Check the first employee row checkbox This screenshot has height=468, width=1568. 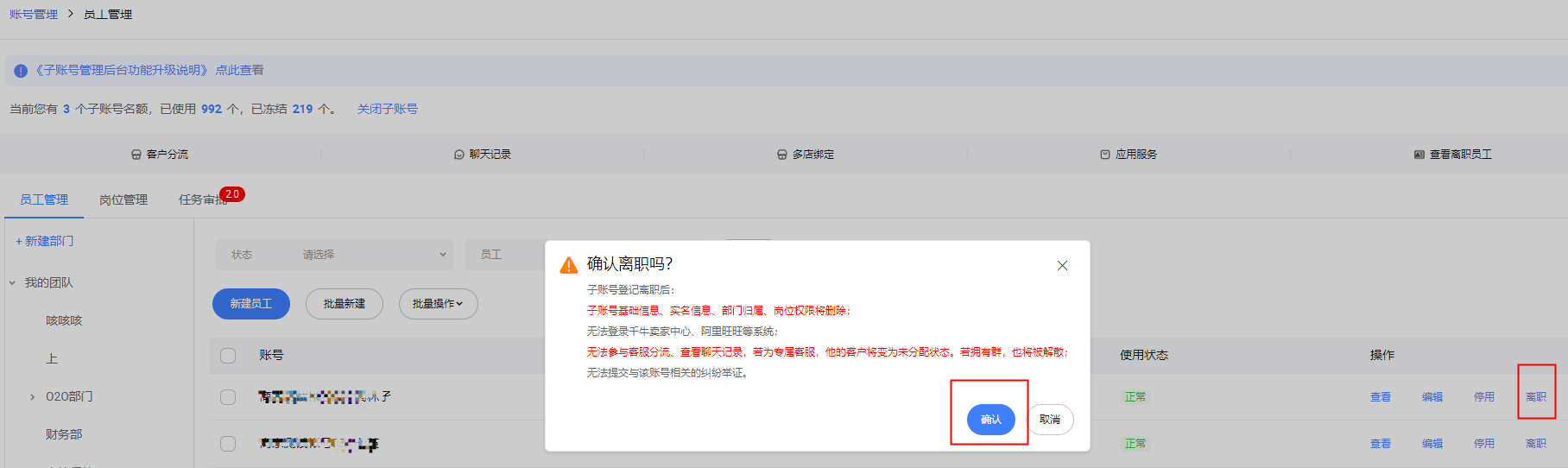click(228, 397)
